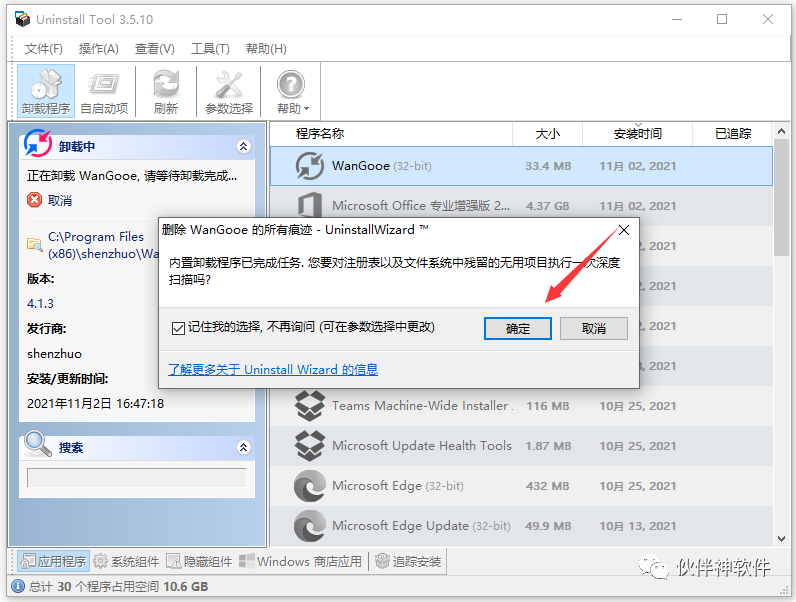
Task: Click the 432 MB size cell
Action: point(547,486)
